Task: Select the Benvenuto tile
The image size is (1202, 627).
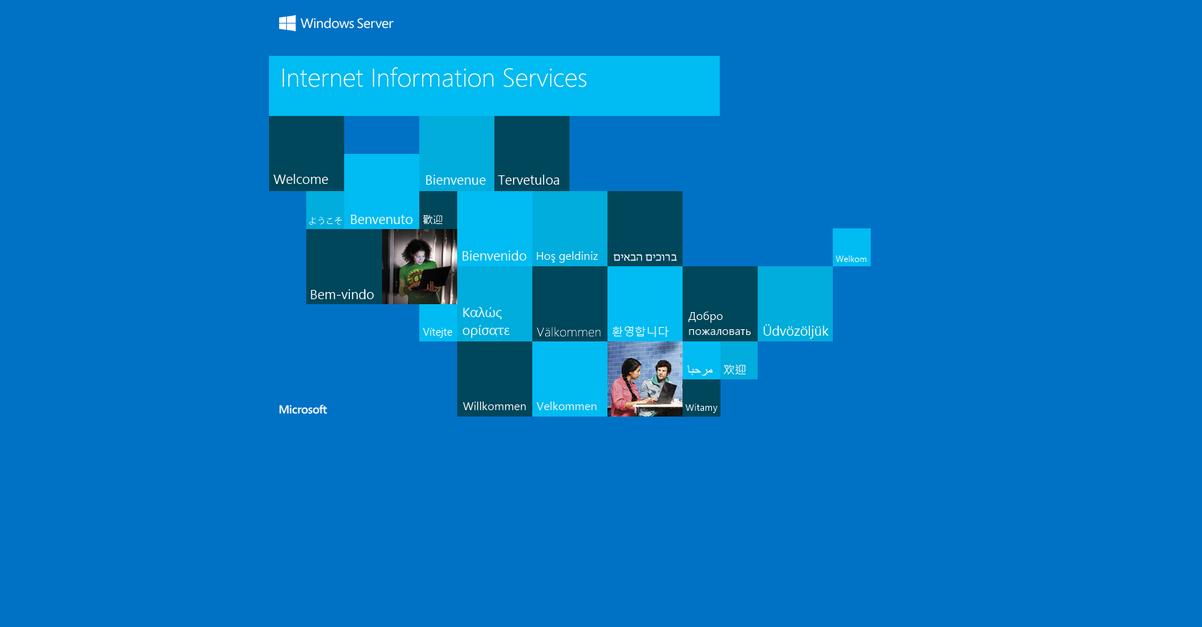Action: 381,191
